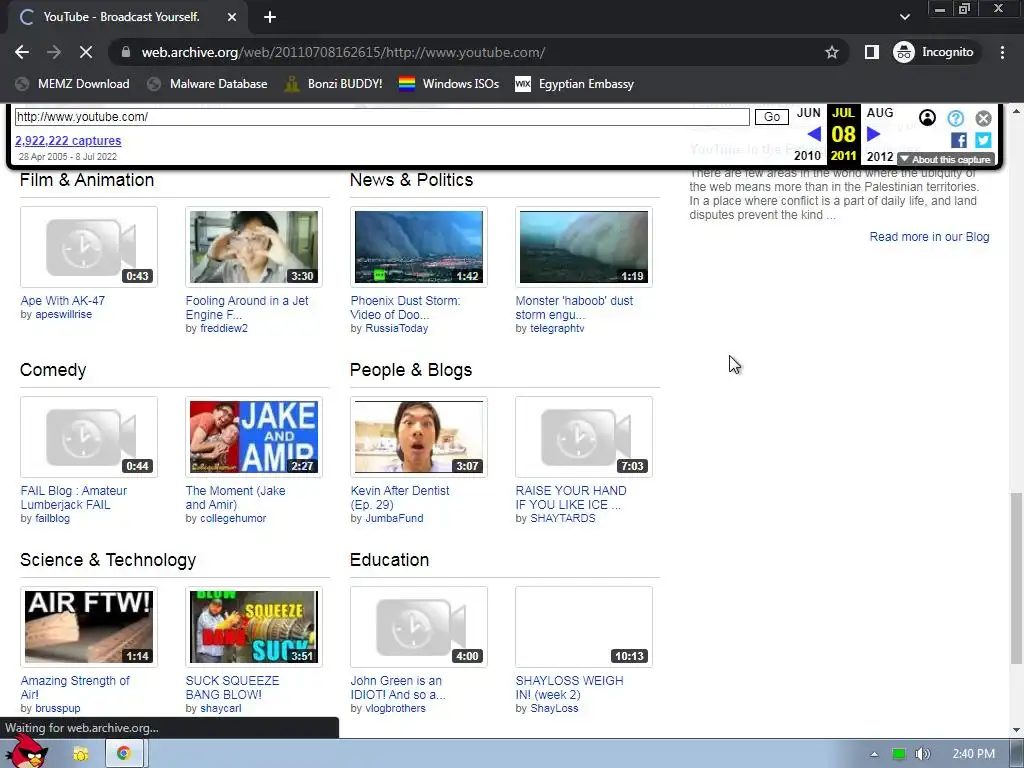Open the Windows ISOs bookmark
Viewport: 1024px width, 768px height.
[449, 84]
